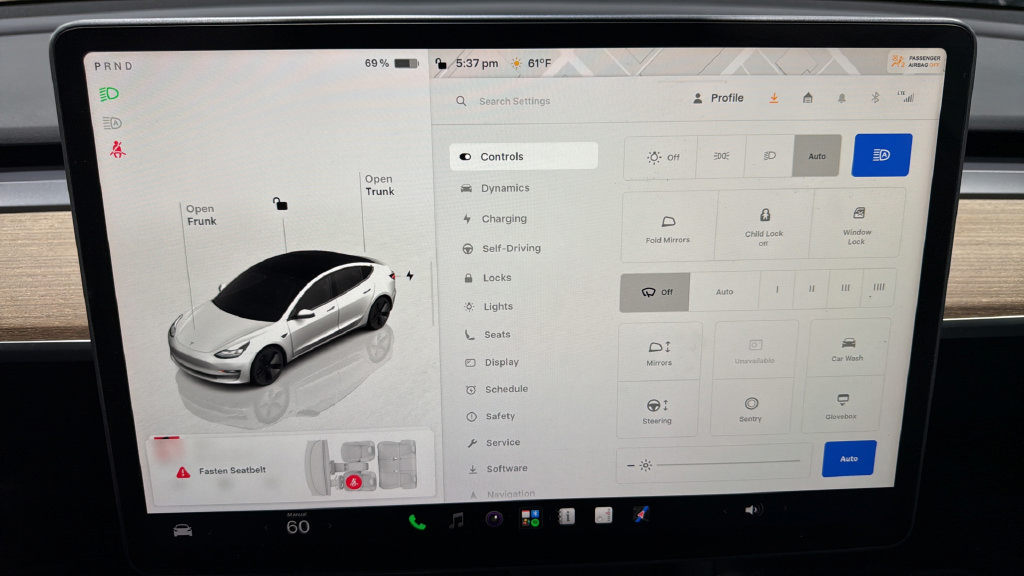The height and width of the screenshot is (576, 1024).
Task: Open the driver Profile
Action: tap(718, 98)
